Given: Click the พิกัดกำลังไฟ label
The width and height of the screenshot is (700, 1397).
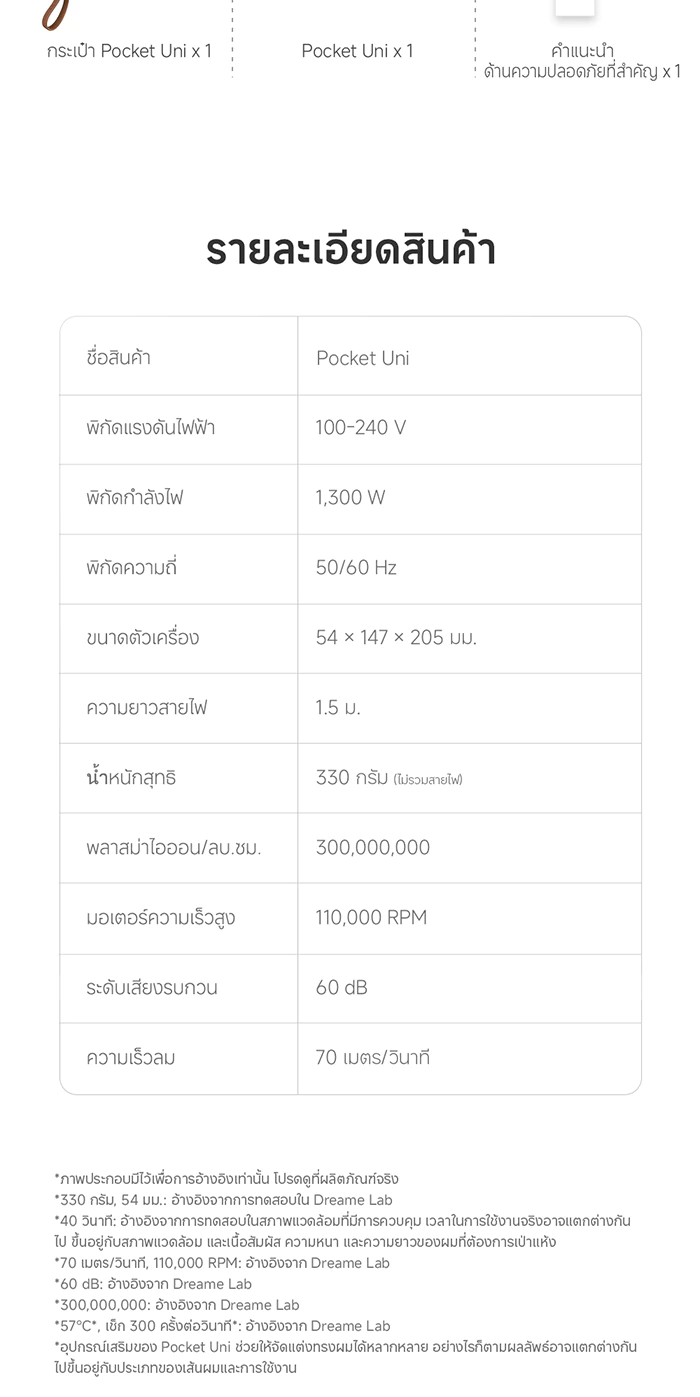Looking at the screenshot, I should (135, 497).
